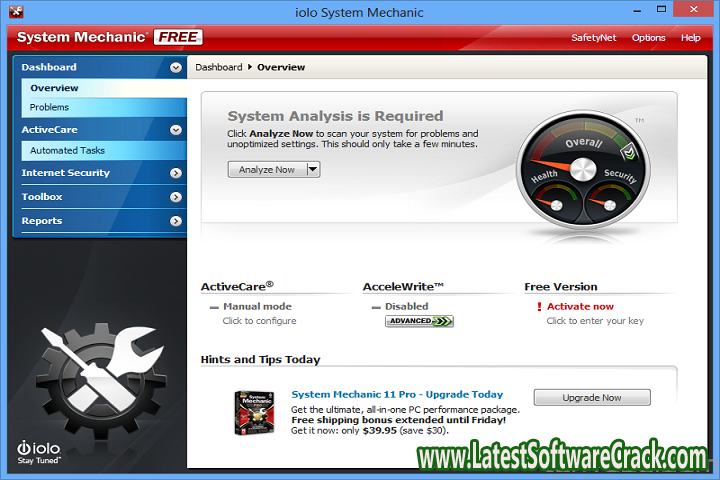Expand the Toolbox section arrow
720x480 pixels.
[x=176, y=197]
